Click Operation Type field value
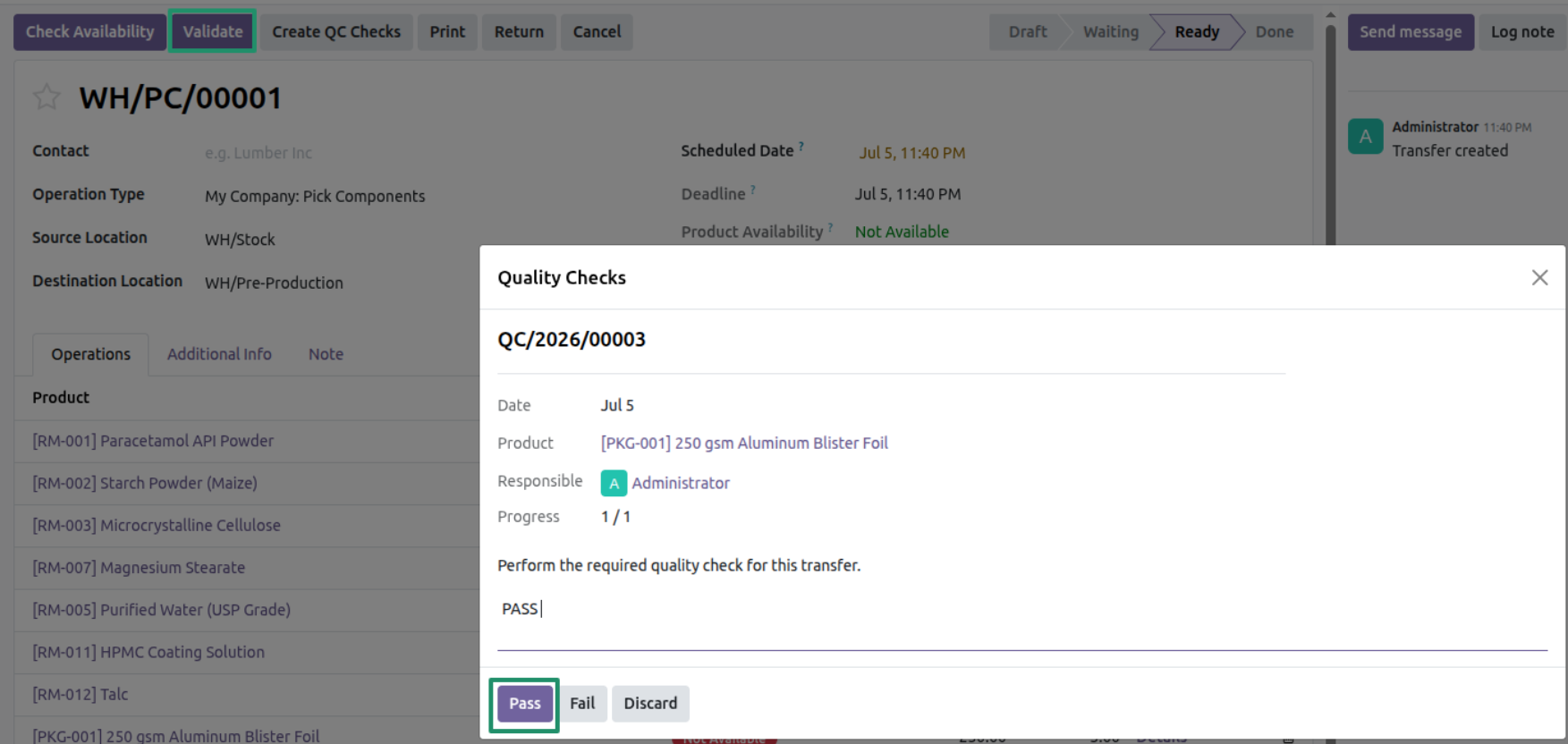Screen dimensions: 1568x744 pos(315,197)
